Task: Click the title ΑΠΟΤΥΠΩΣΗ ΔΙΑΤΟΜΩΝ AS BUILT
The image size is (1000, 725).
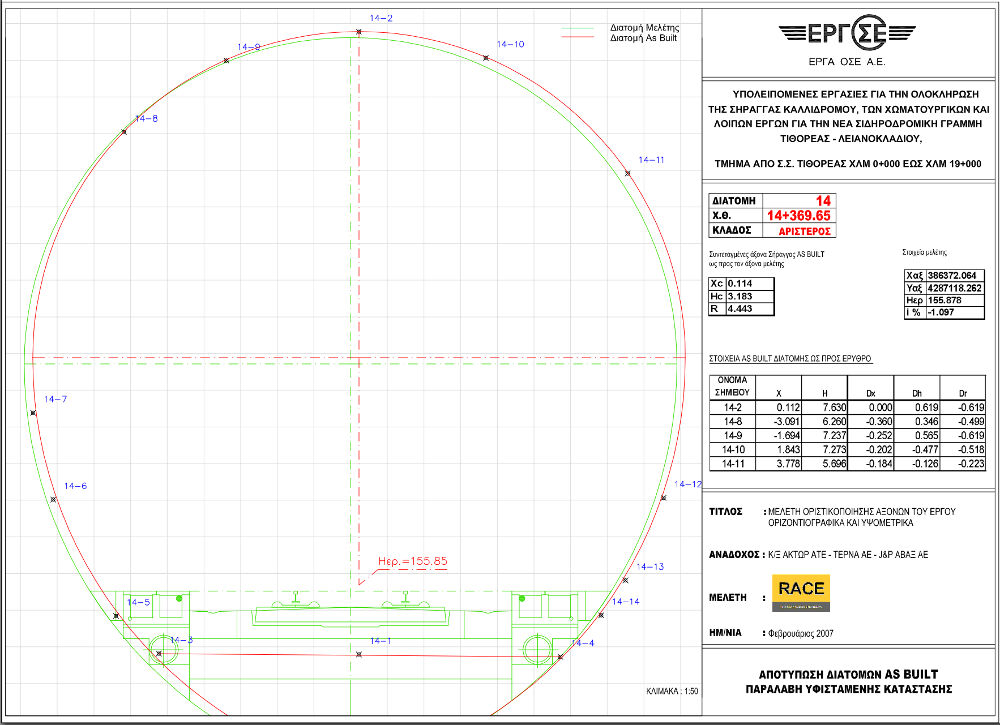Action: pos(848,675)
